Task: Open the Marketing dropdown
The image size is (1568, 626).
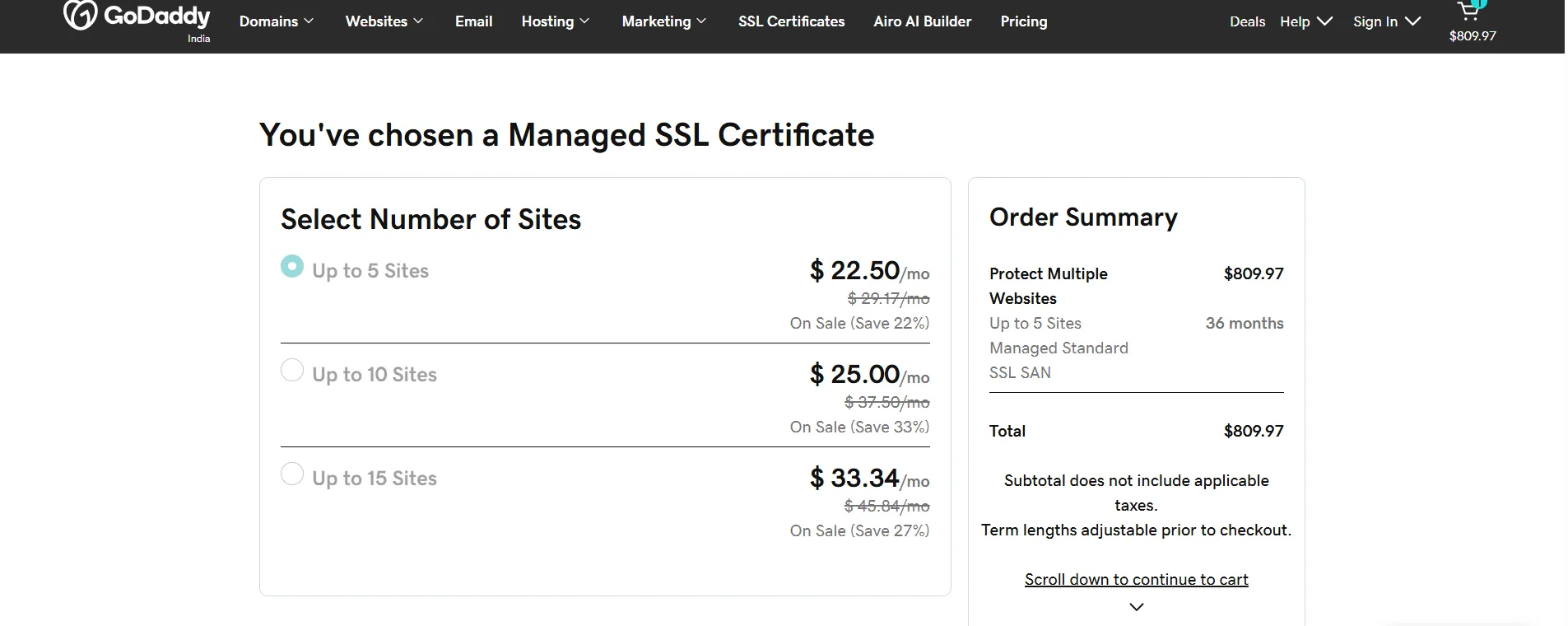Action: (664, 21)
